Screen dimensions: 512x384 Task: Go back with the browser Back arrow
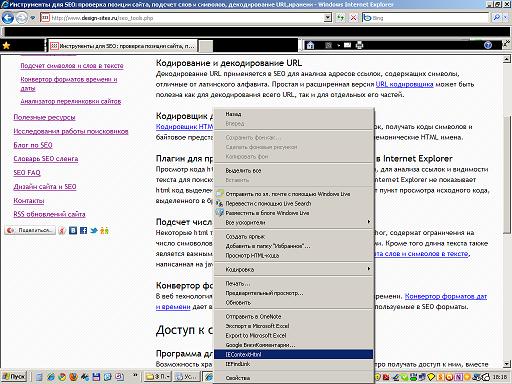click(x=8, y=18)
